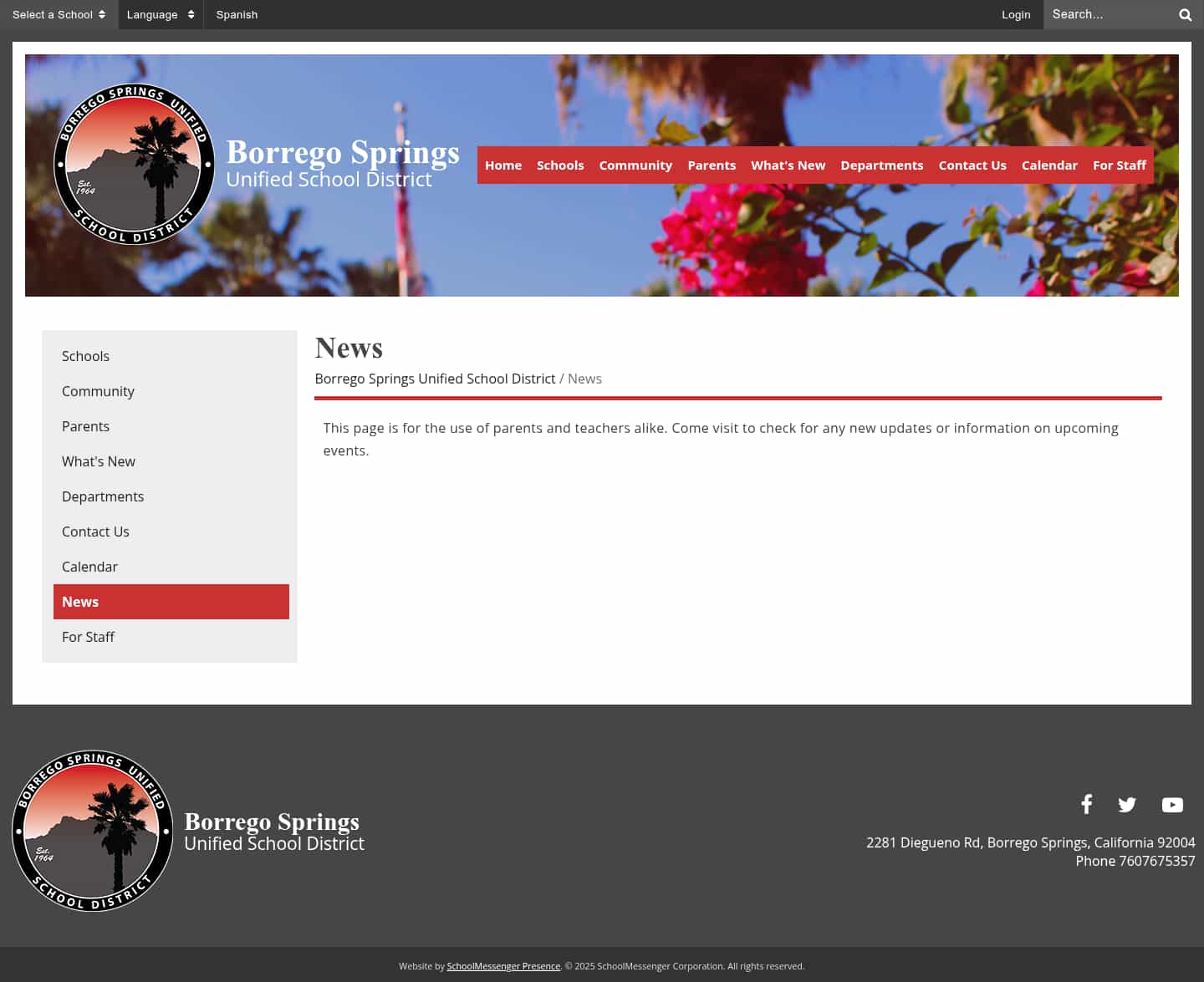The height and width of the screenshot is (982, 1204).
Task: Open the Schools menu in red navbar
Action: 560,165
